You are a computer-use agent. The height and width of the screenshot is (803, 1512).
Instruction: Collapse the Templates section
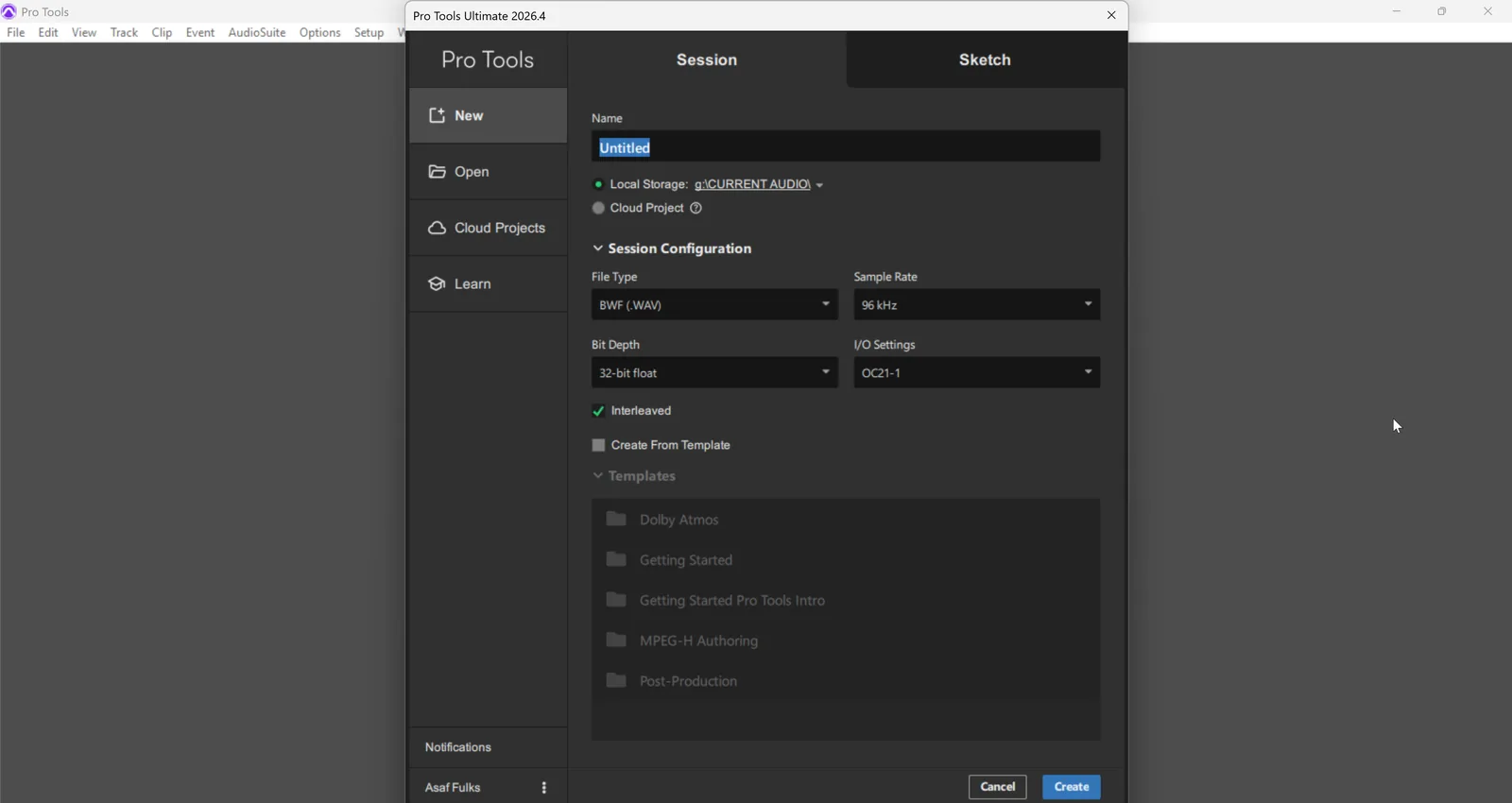[x=597, y=476]
